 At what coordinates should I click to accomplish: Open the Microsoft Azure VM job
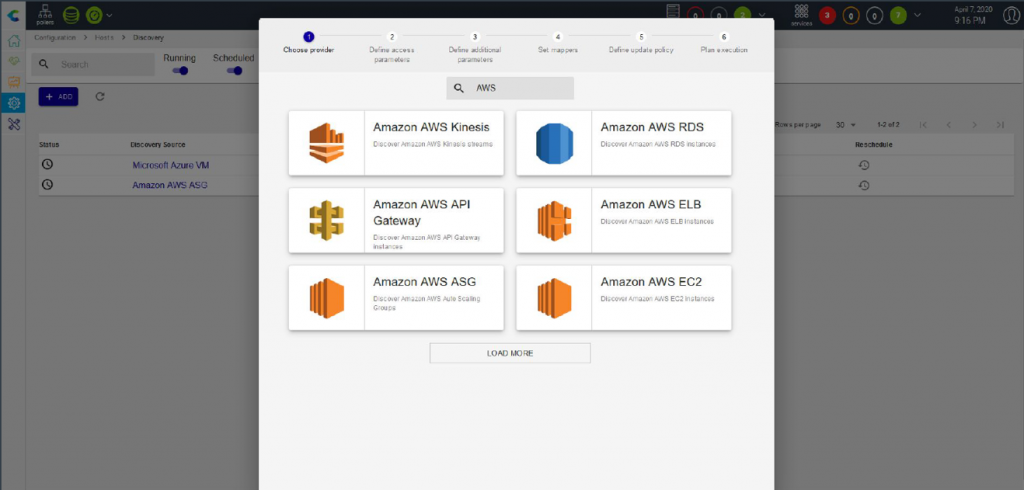[x=170, y=165]
